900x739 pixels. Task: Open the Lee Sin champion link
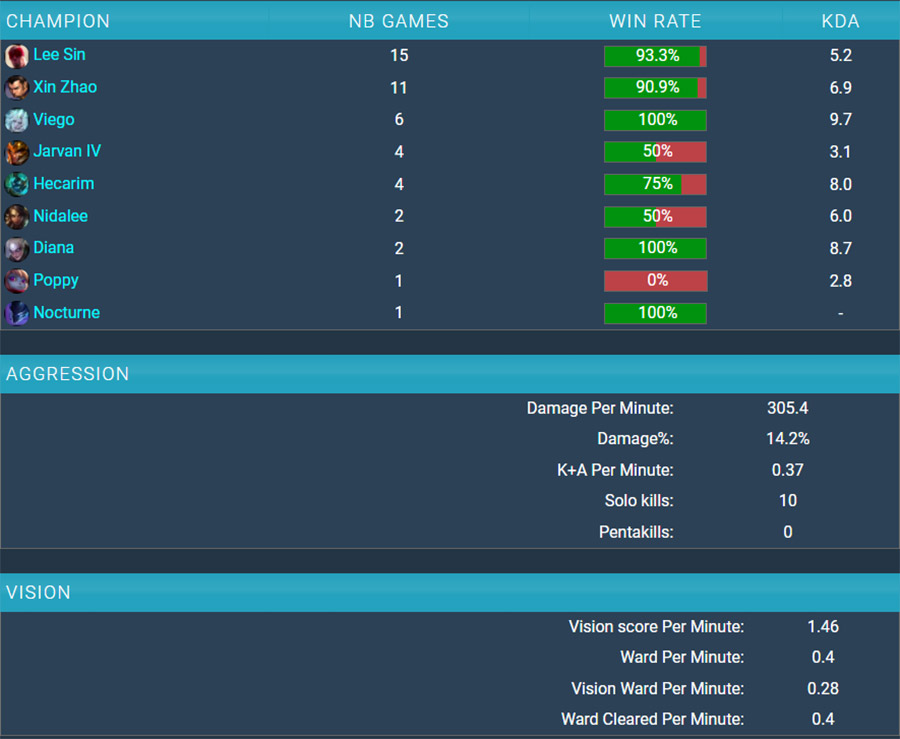click(59, 55)
